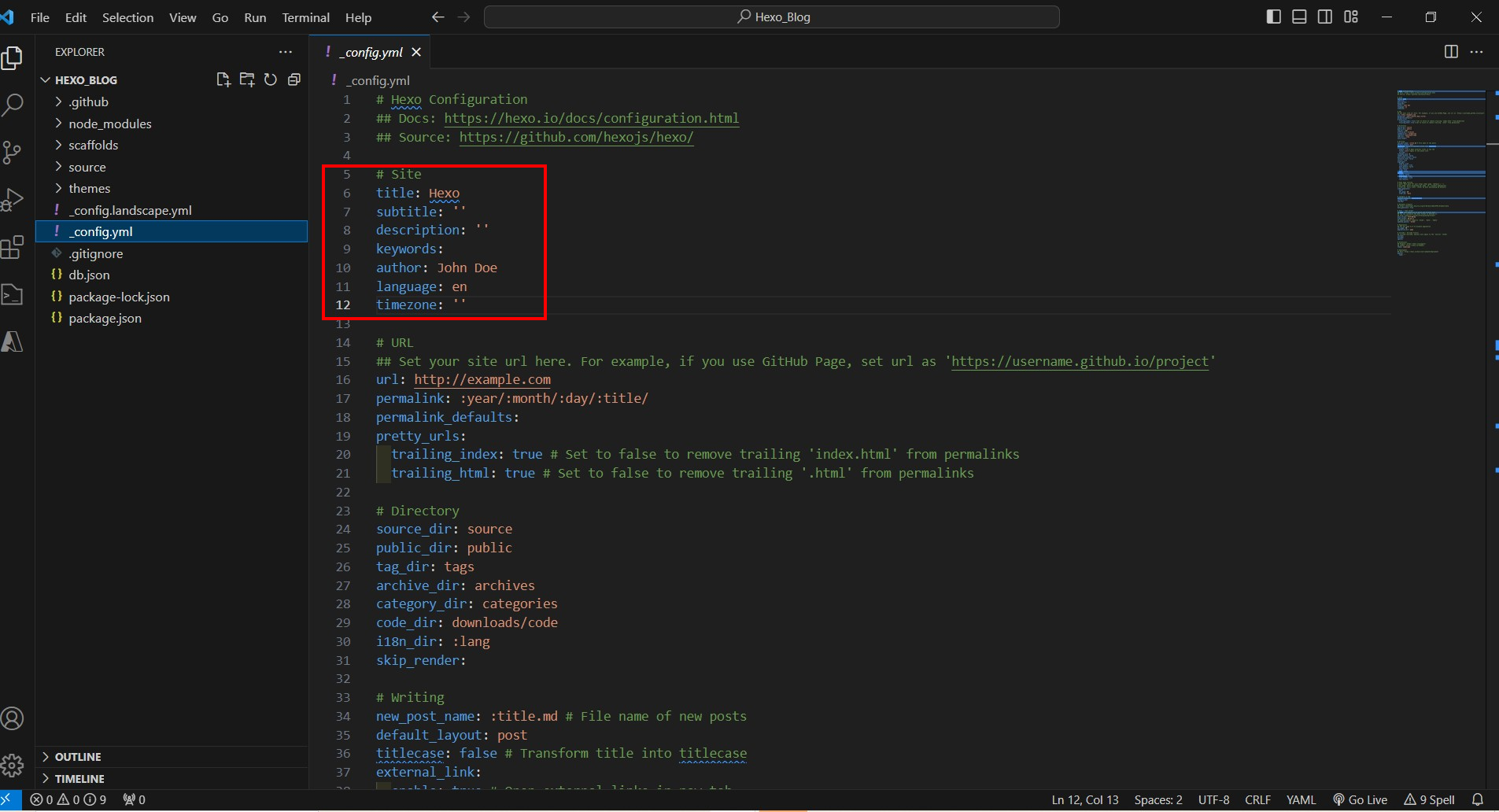Screen dimensions: 1499x812
Task: Open the Search view icon
Action: coord(13,105)
